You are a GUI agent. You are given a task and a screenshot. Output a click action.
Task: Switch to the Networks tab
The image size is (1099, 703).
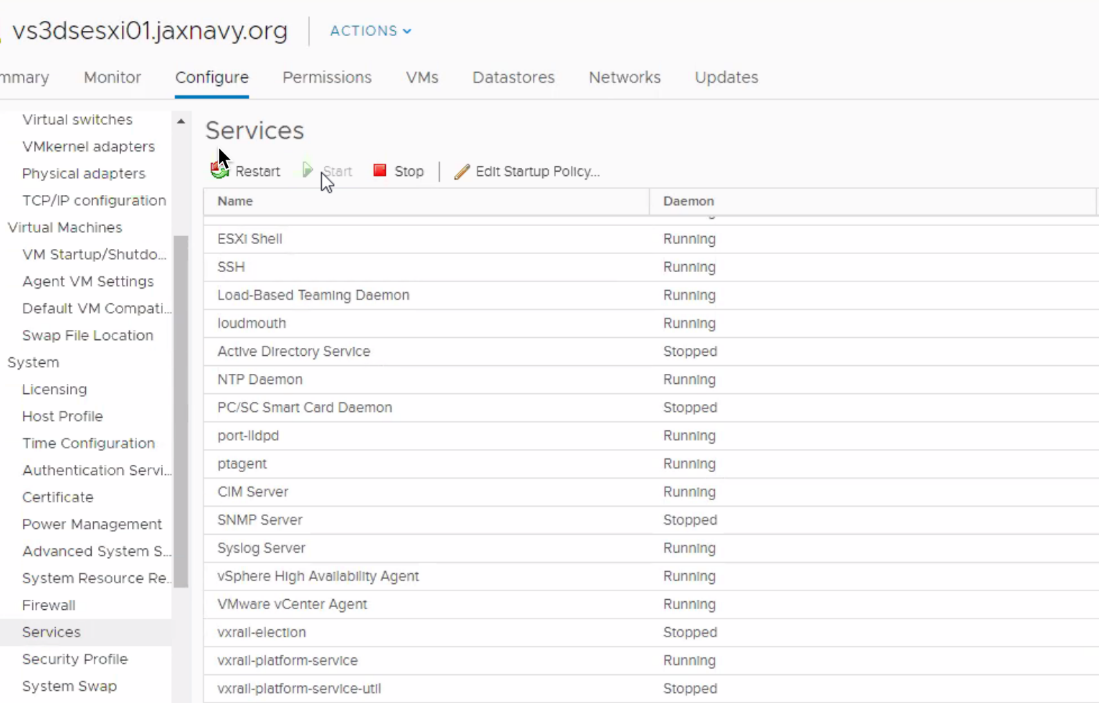tap(624, 77)
